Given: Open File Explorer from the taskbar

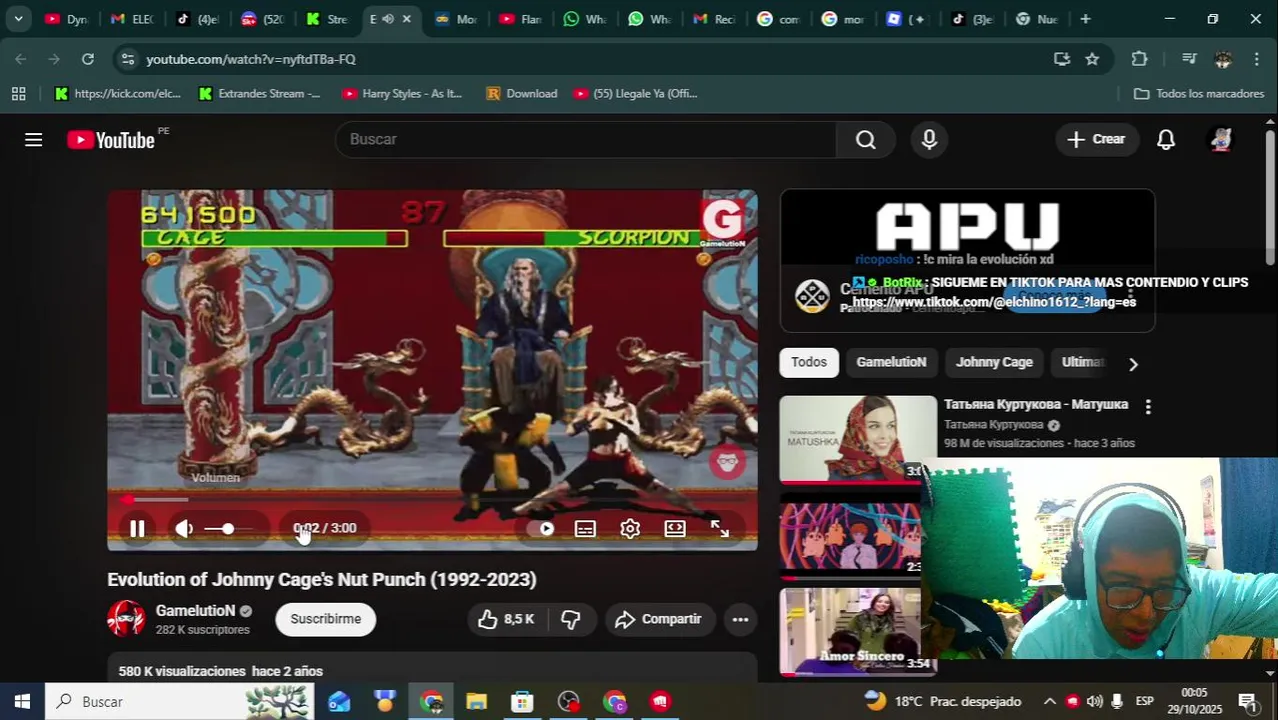Looking at the screenshot, I should click(476, 701).
